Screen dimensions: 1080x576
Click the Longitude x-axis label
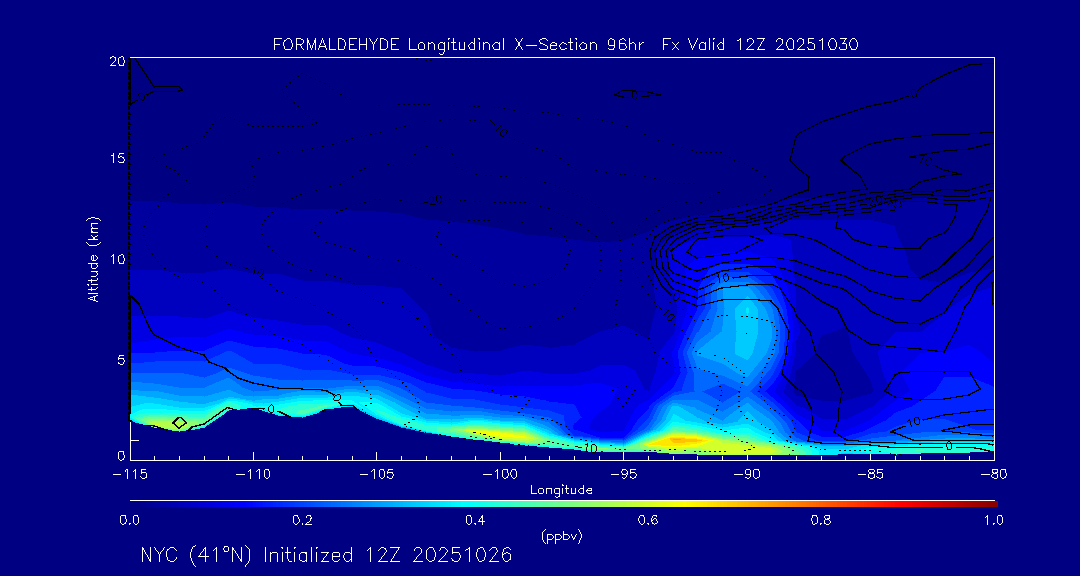point(561,490)
